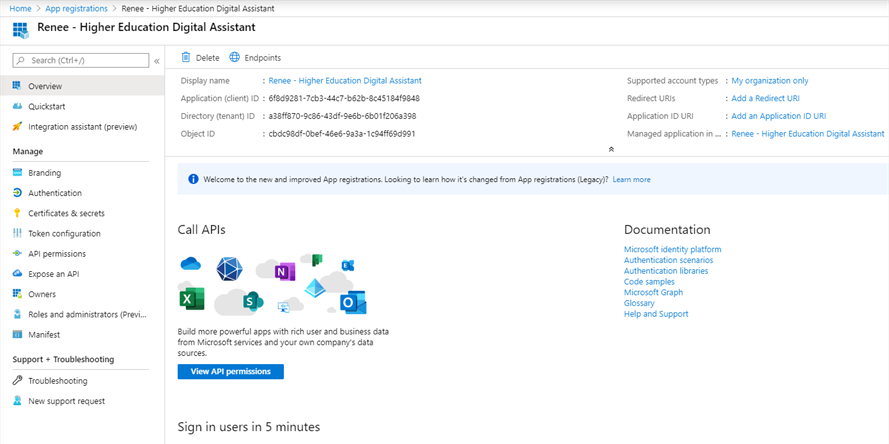Go to Home breadcrumb link
This screenshot has height=444, width=889.
[x=20, y=9]
